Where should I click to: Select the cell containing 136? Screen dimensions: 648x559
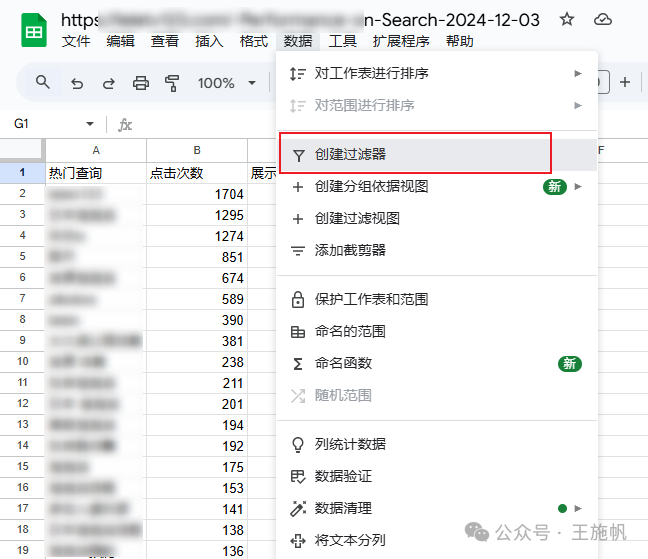click(197, 551)
